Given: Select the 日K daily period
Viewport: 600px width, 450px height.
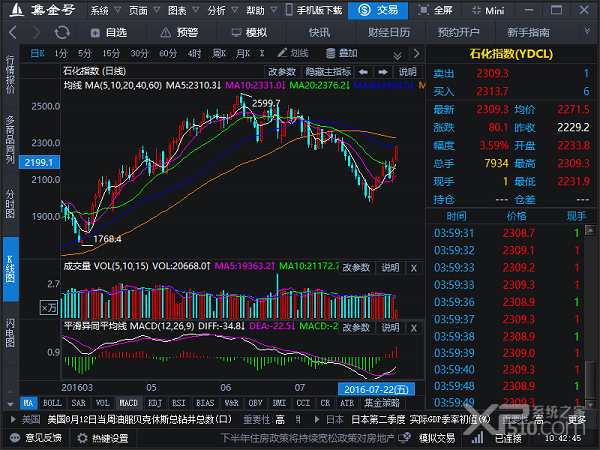Looking at the screenshot, I should click(37, 54).
